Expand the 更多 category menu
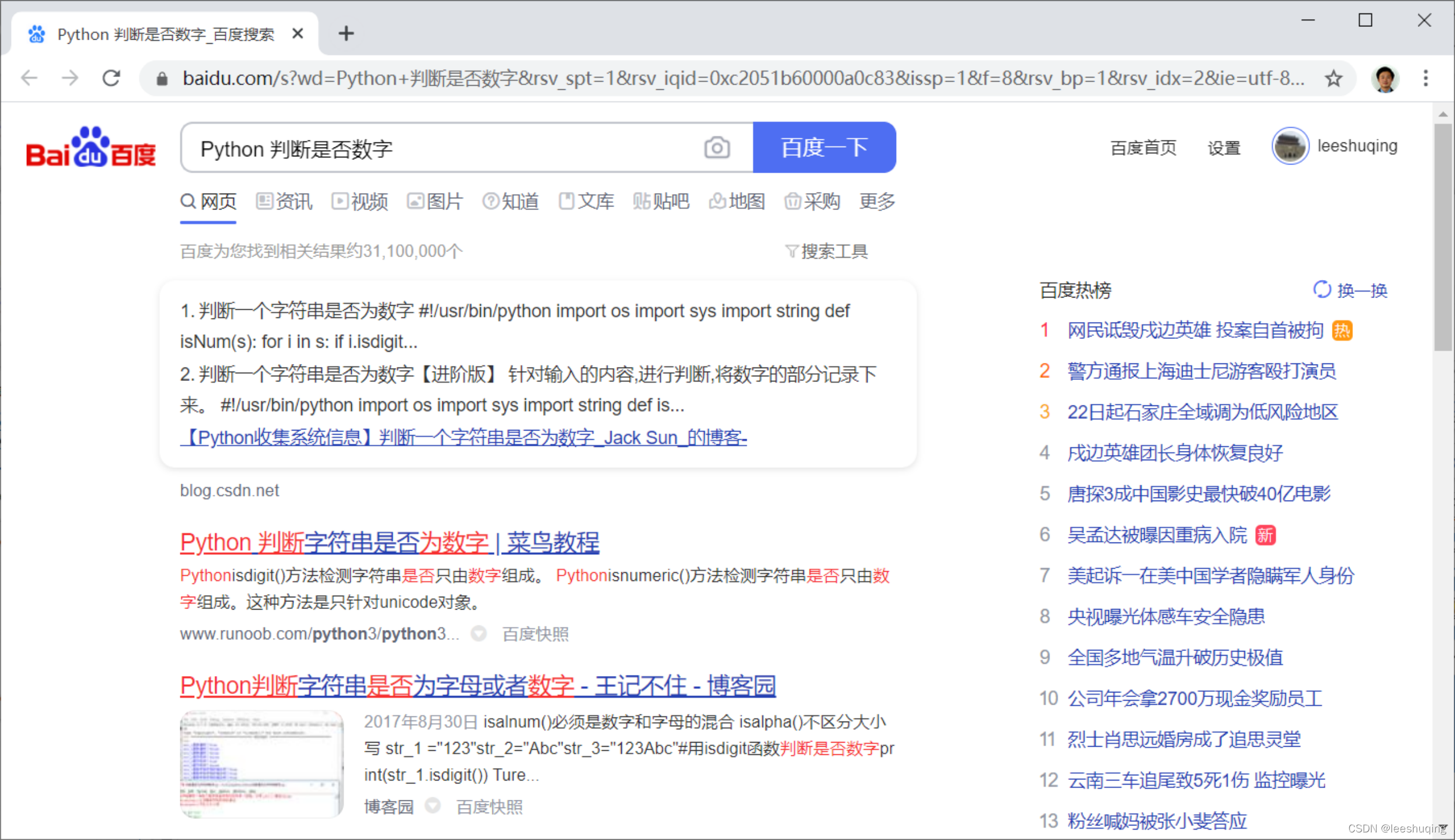This screenshot has height=840, width=1455. click(877, 202)
